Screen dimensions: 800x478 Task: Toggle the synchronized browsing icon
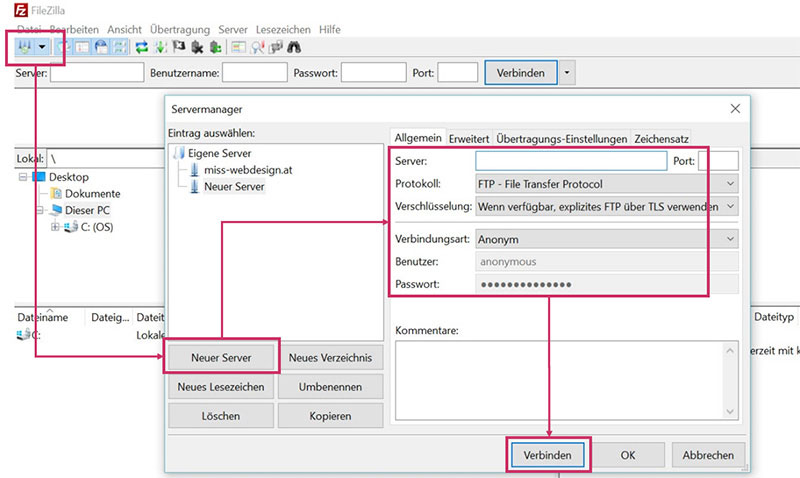tap(276, 47)
